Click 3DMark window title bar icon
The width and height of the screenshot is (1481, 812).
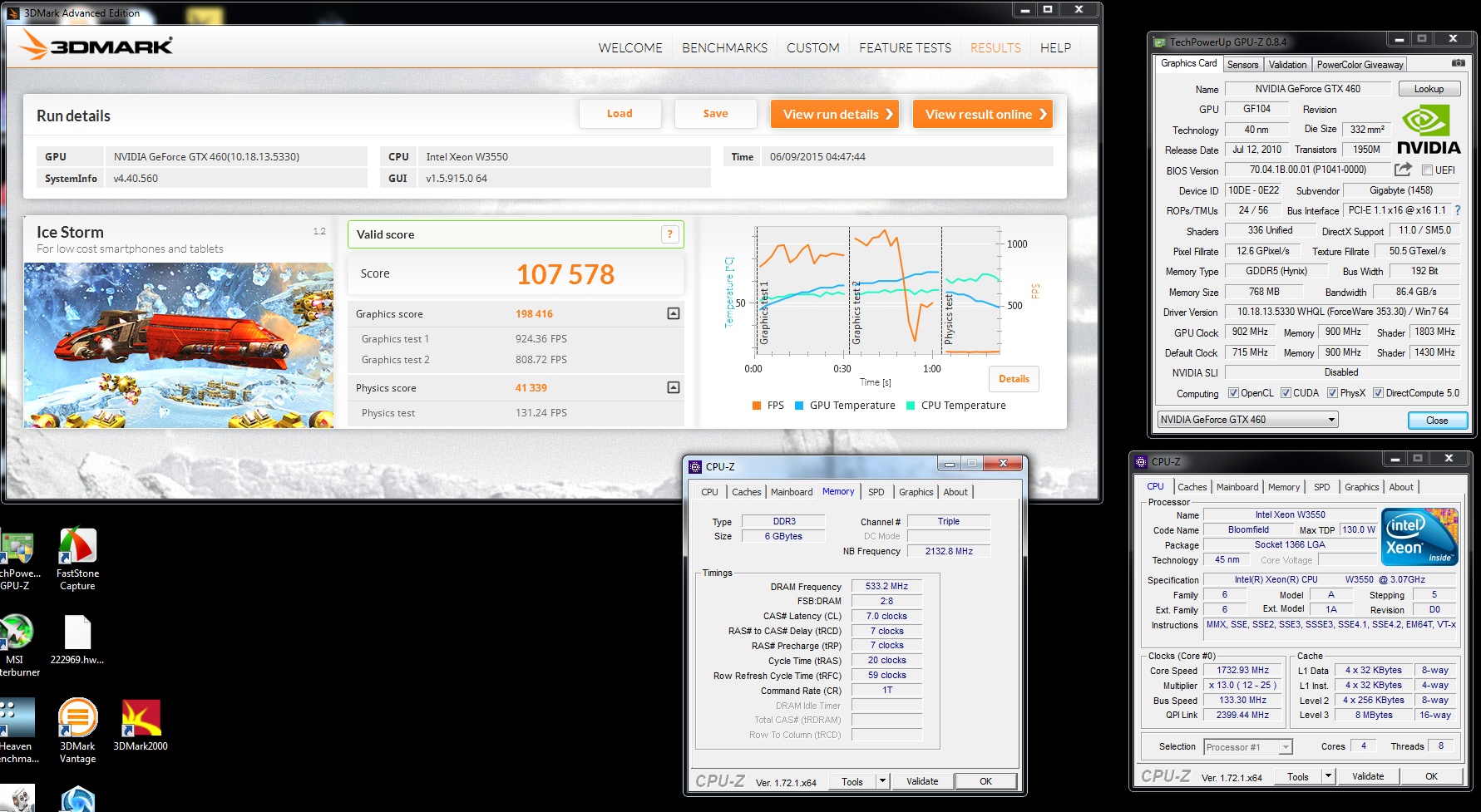tap(12, 12)
